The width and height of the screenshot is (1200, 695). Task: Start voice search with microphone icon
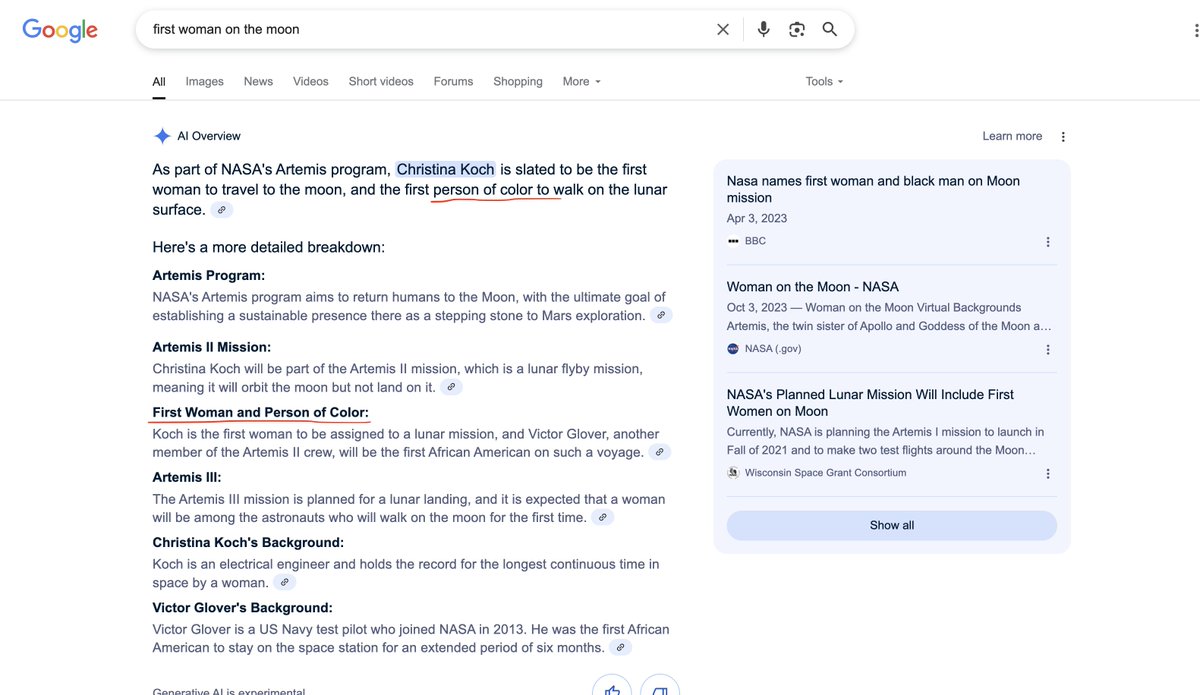click(x=764, y=30)
